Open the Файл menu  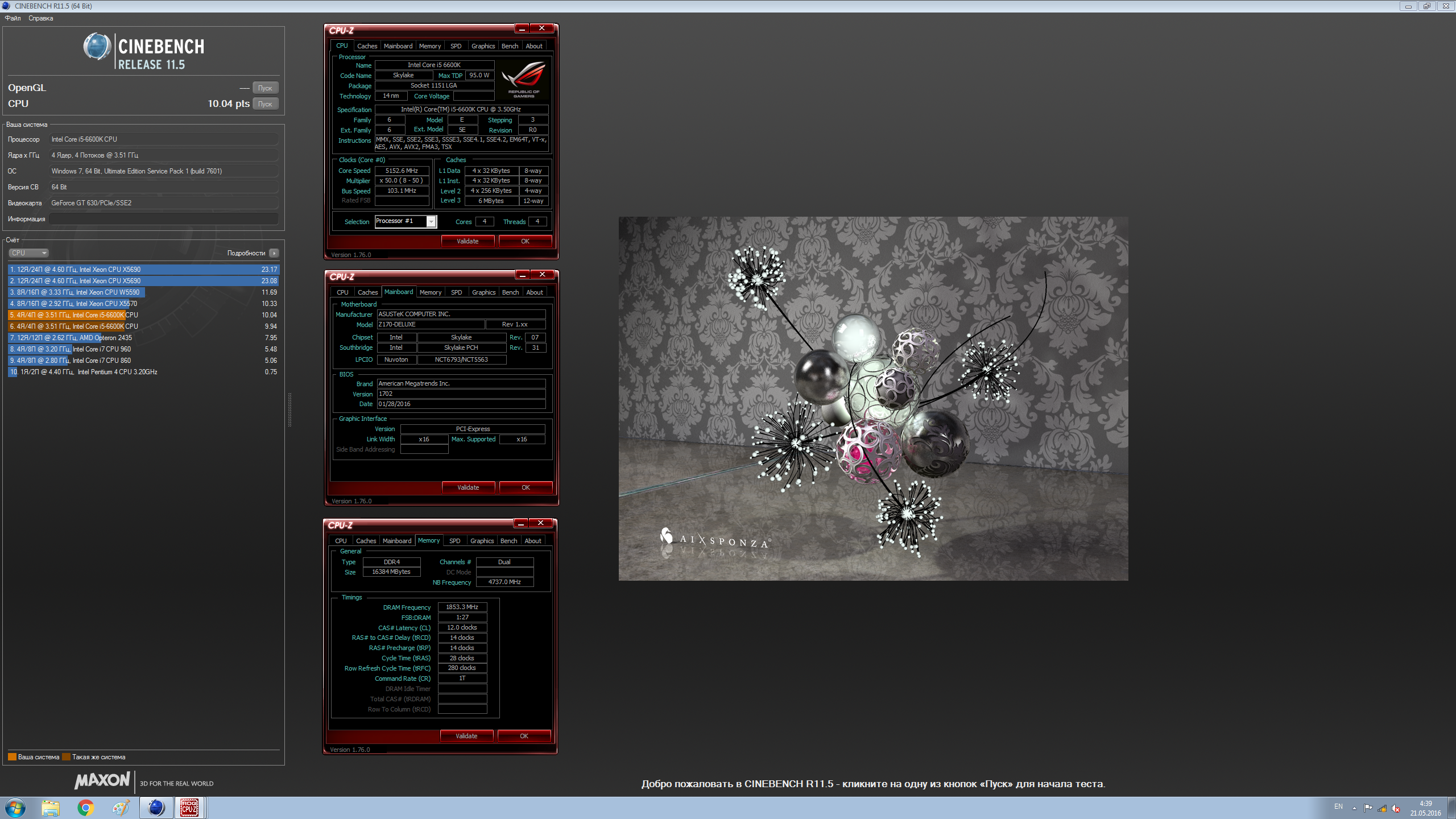pos(13,18)
